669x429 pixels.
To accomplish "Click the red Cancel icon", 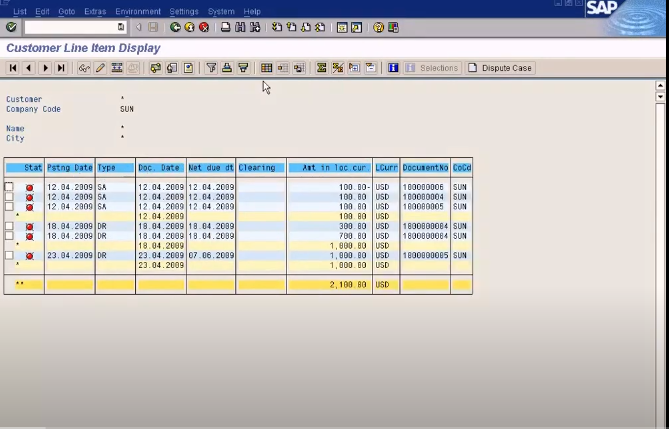I will 204,27.
